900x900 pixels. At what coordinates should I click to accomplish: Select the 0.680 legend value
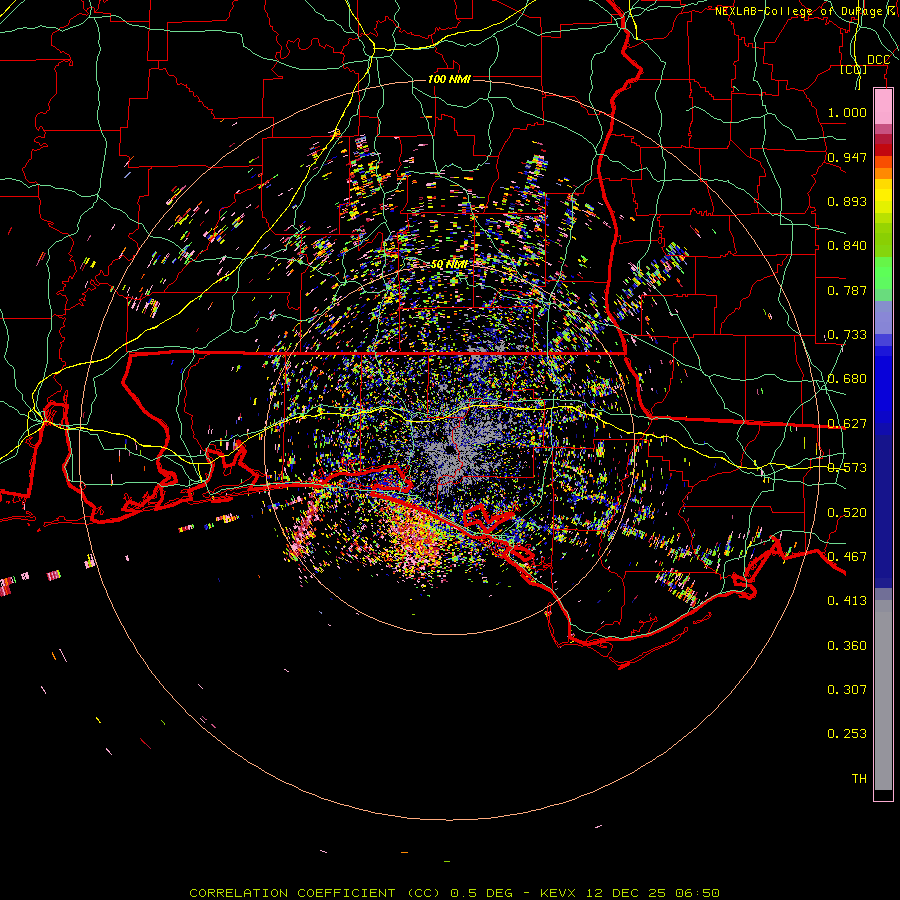847,379
